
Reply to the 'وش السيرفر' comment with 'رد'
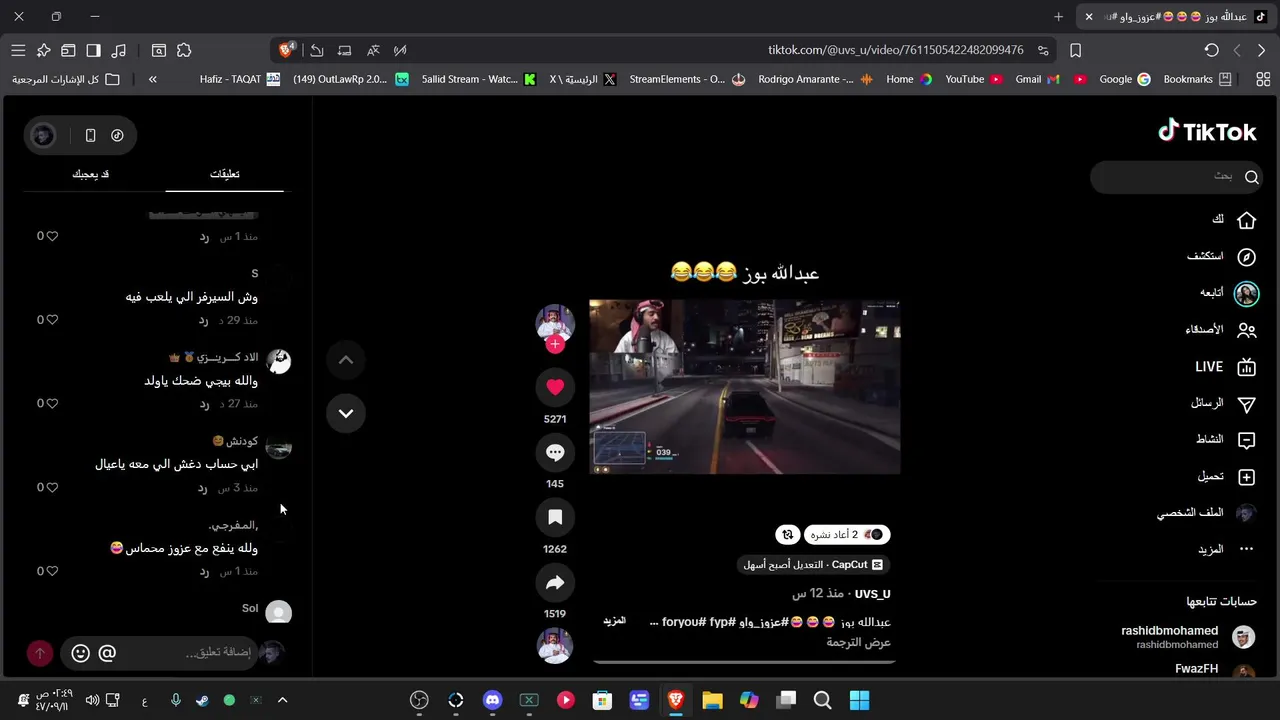[x=203, y=320]
